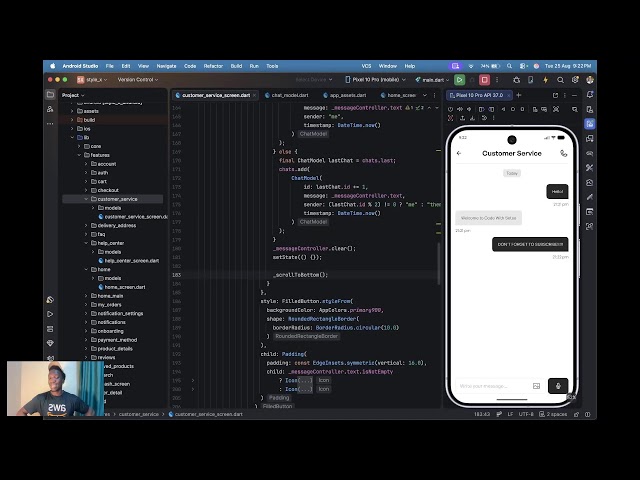Open More tool windows ellipsis in left sidebar
The height and width of the screenshot is (480, 640).
(50, 123)
